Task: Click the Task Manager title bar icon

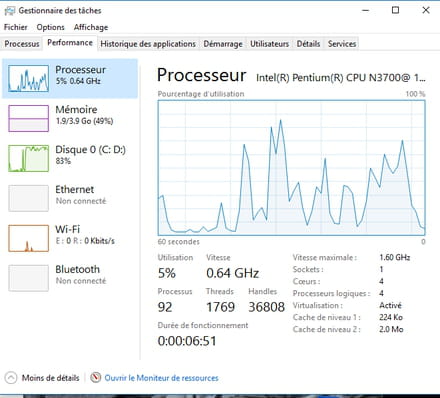Action: [10, 11]
